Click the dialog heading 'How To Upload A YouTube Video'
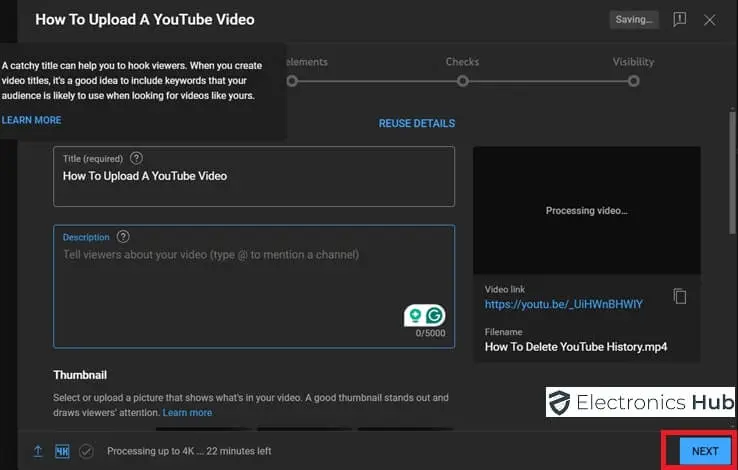Viewport: 738px width, 470px height. point(145,19)
